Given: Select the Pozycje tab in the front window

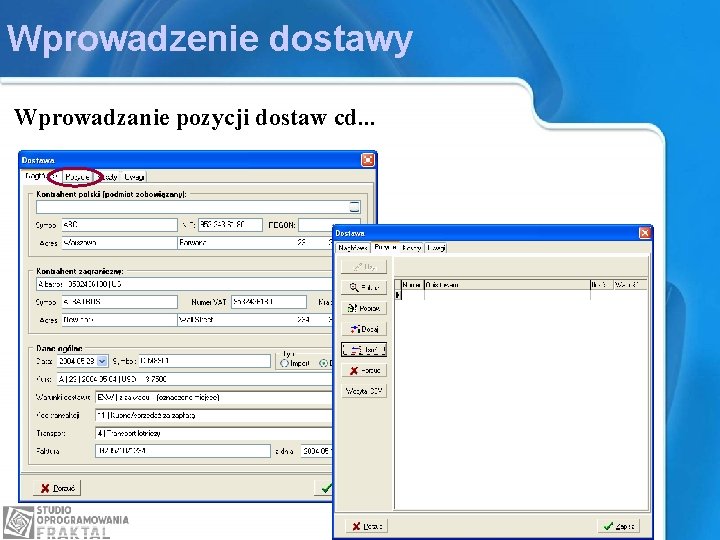Looking at the screenshot, I should [x=385, y=247].
